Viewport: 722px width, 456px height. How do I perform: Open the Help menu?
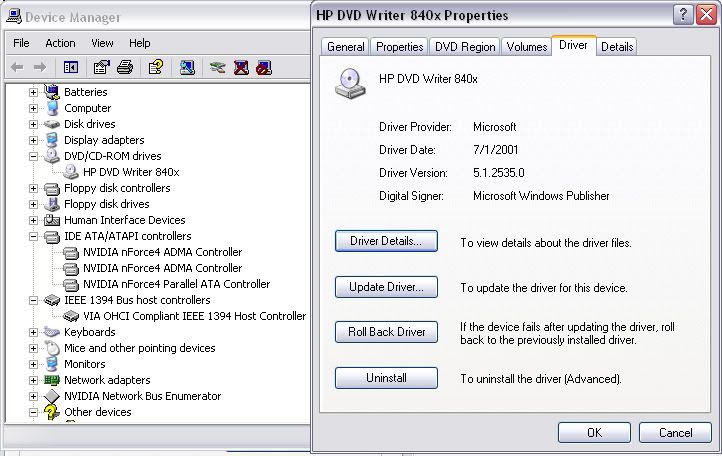coord(140,43)
